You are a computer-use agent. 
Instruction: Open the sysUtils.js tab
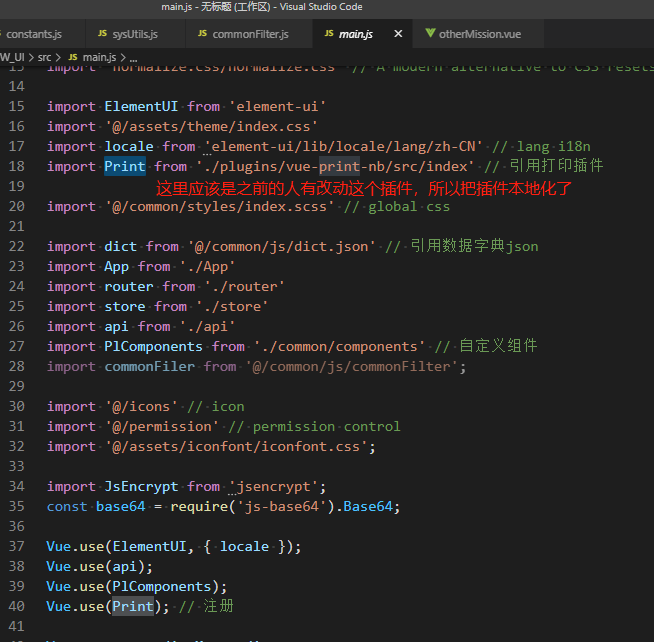(x=135, y=34)
